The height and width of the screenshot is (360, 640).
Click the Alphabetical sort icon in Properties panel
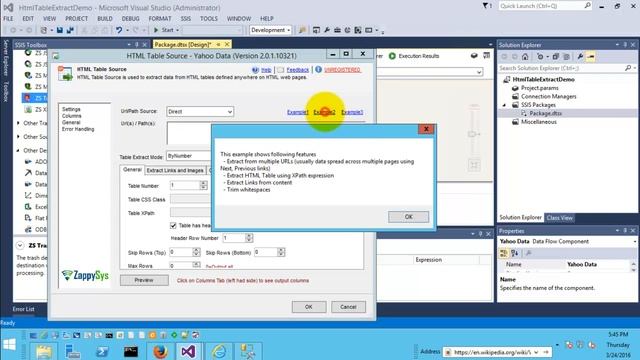(514, 253)
